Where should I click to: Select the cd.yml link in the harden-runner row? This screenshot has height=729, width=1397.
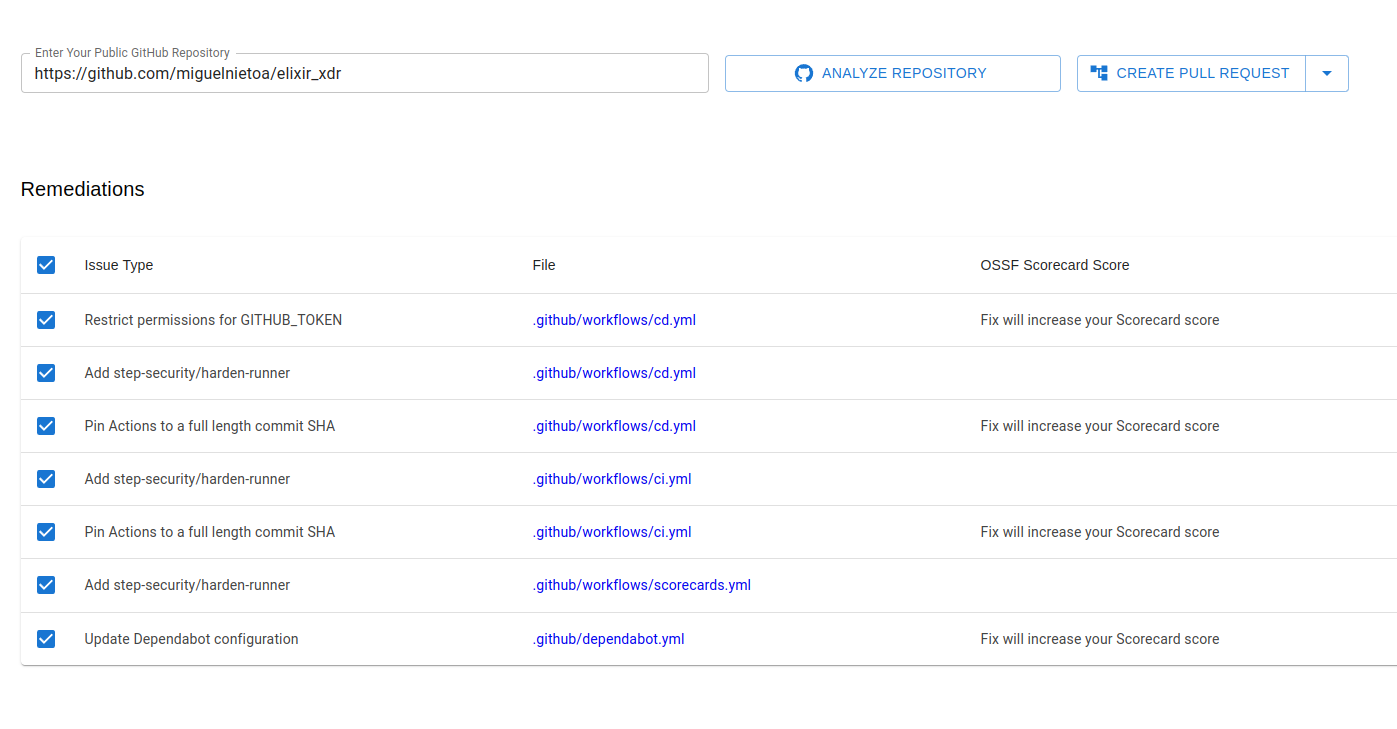point(614,372)
